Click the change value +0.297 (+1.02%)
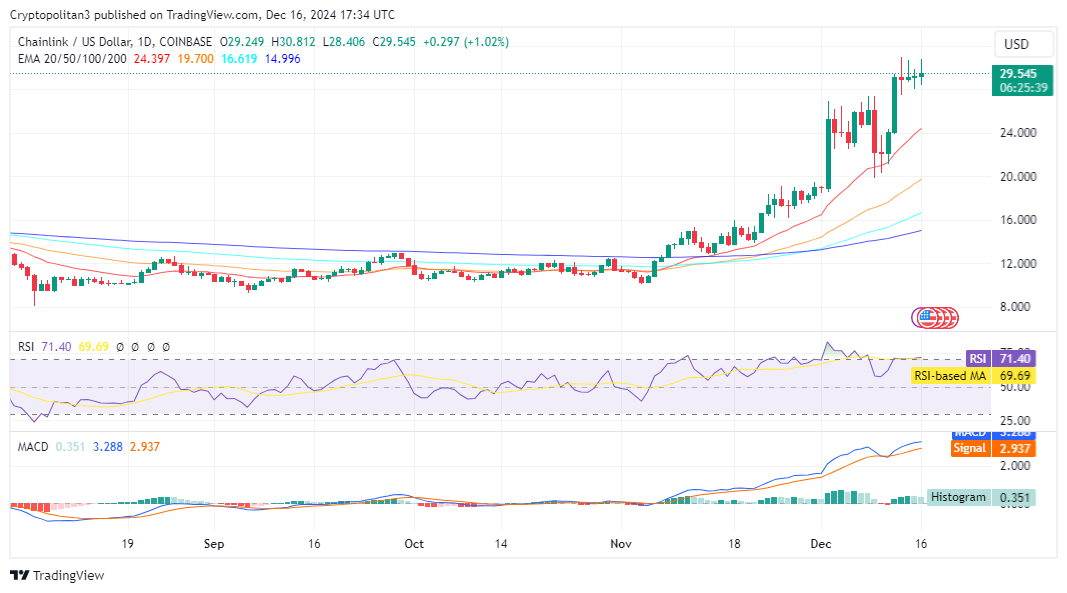Viewport: 1067px width, 593px height. [466, 42]
